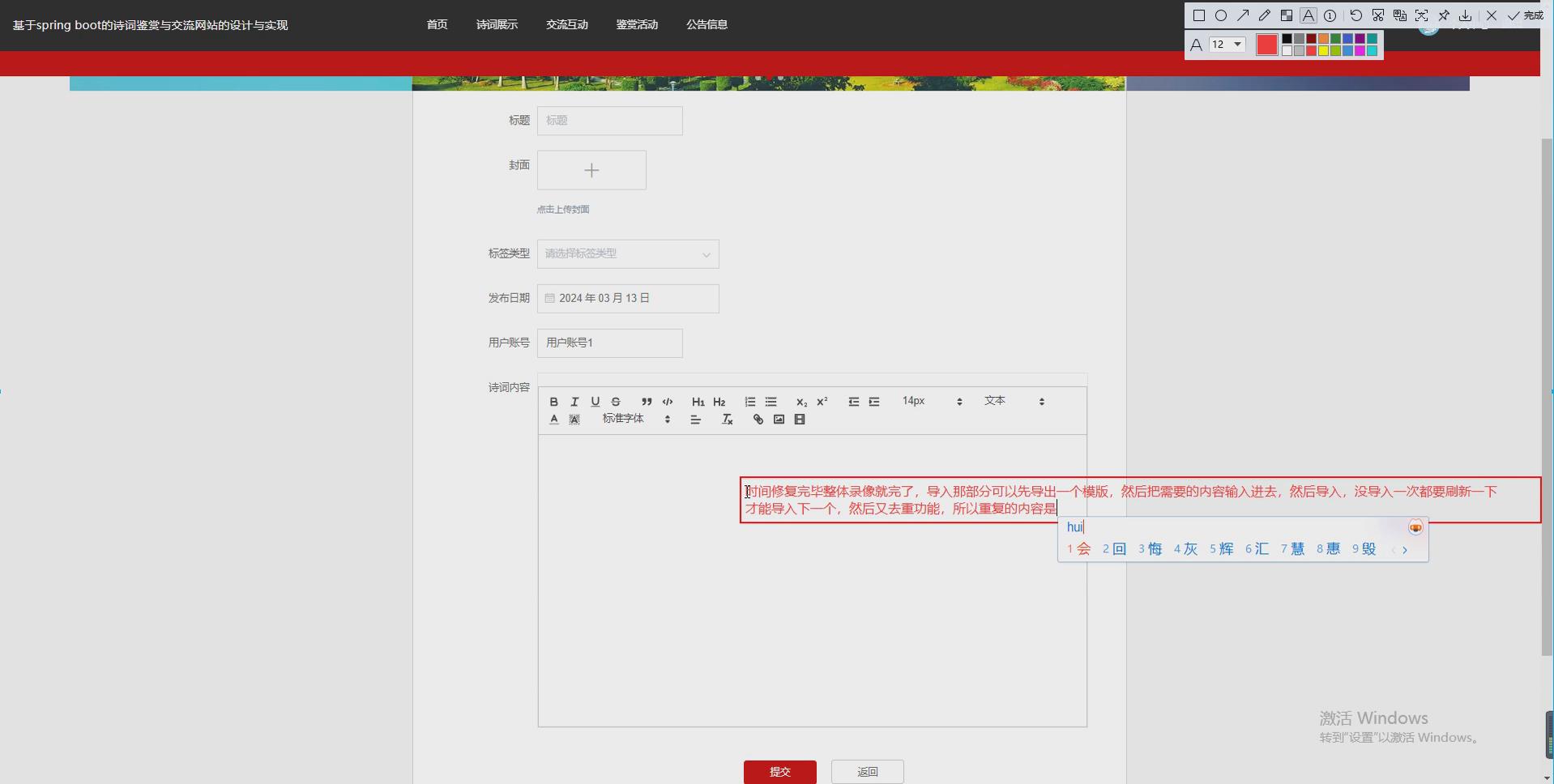Apply subscript formatting
The width and height of the screenshot is (1554, 784).
point(801,402)
